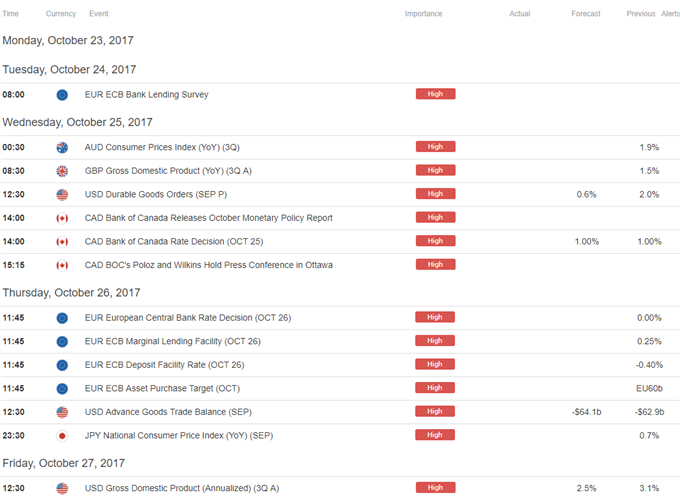The width and height of the screenshot is (680, 499).
Task: Click the High badge for European Central Bank Rate Decision
Action: [x=435, y=317]
